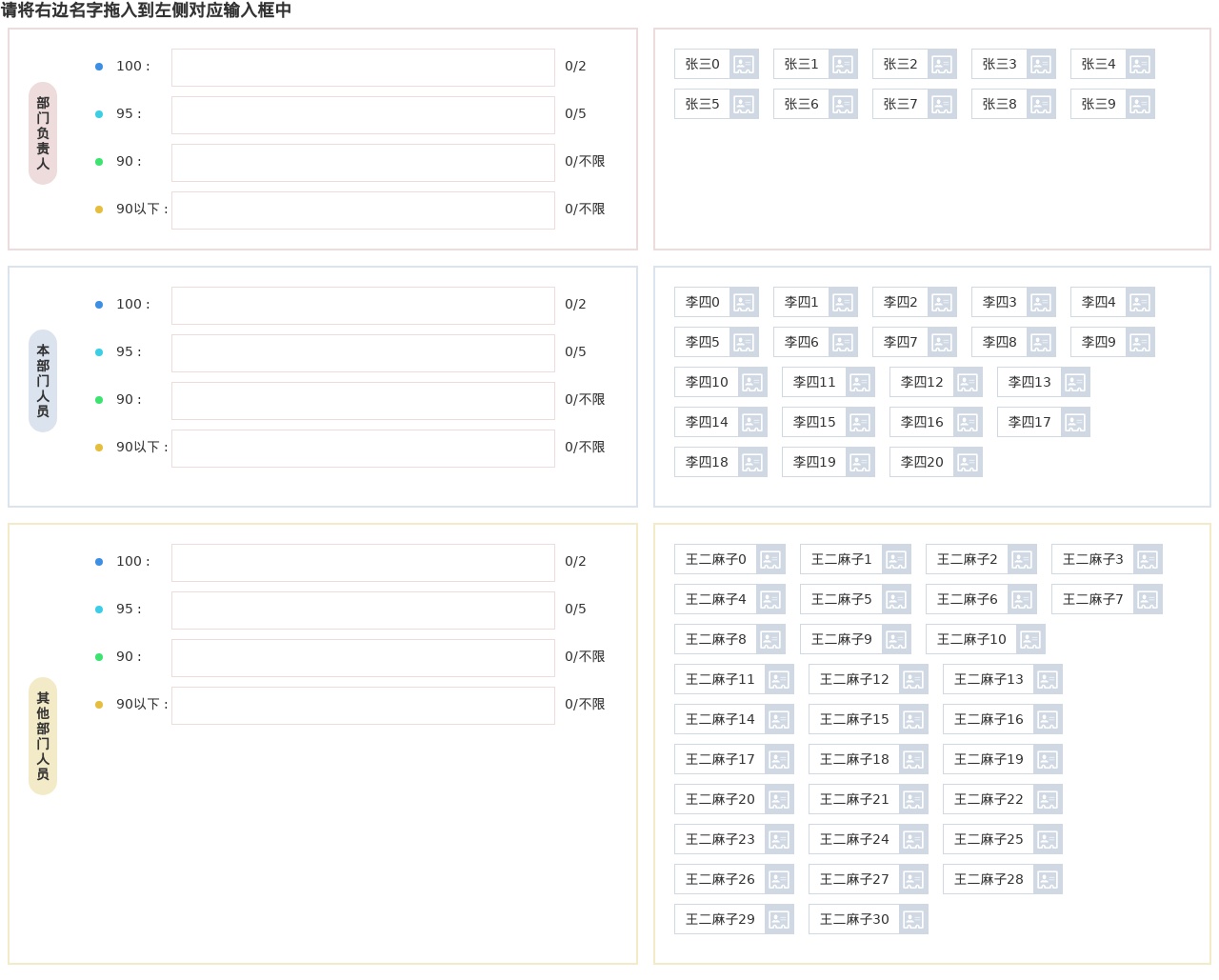Select the 李四18 name label

pos(707,463)
